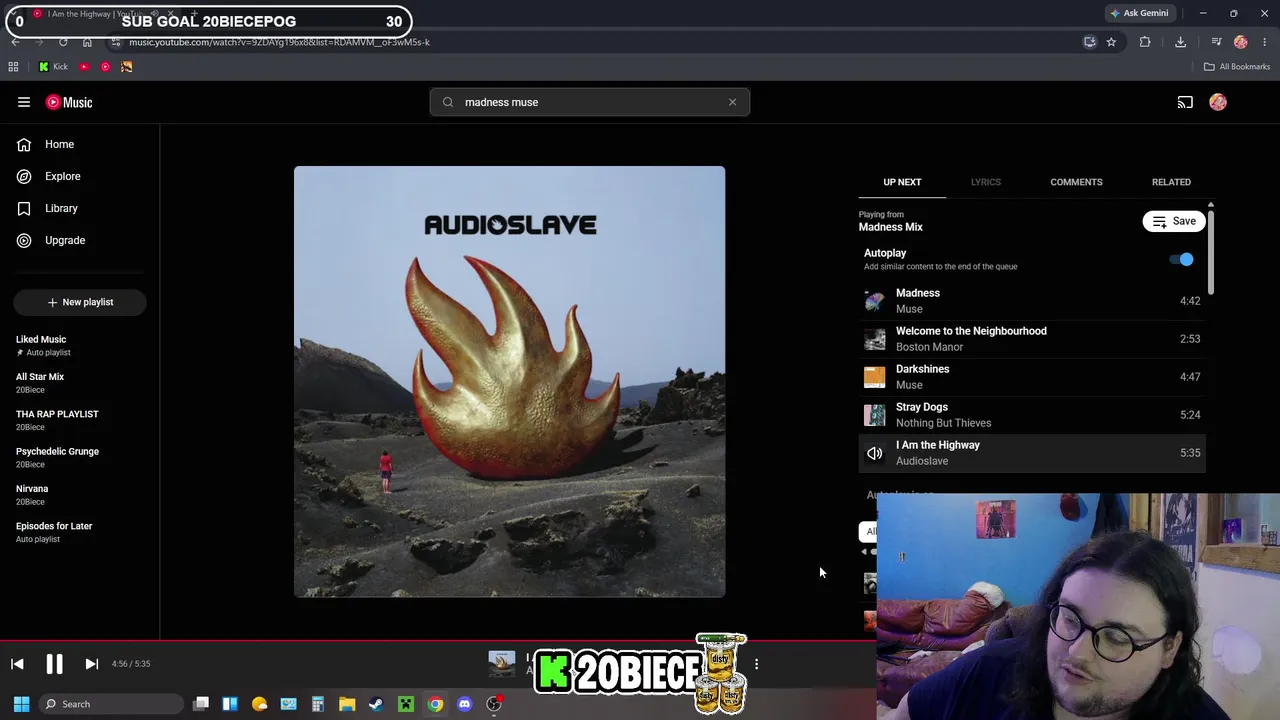Skip to the next track

91,664
